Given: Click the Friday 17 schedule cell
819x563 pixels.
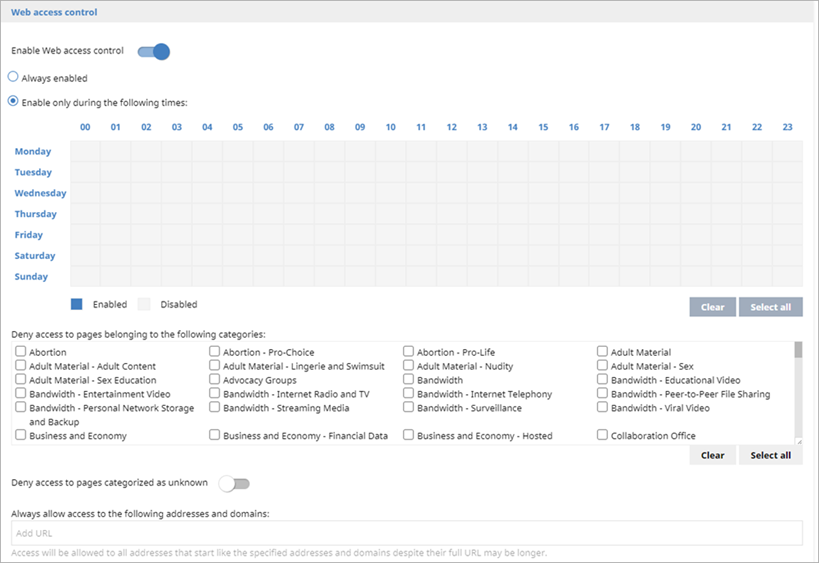Looking at the screenshot, I should [x=604, y=234].
